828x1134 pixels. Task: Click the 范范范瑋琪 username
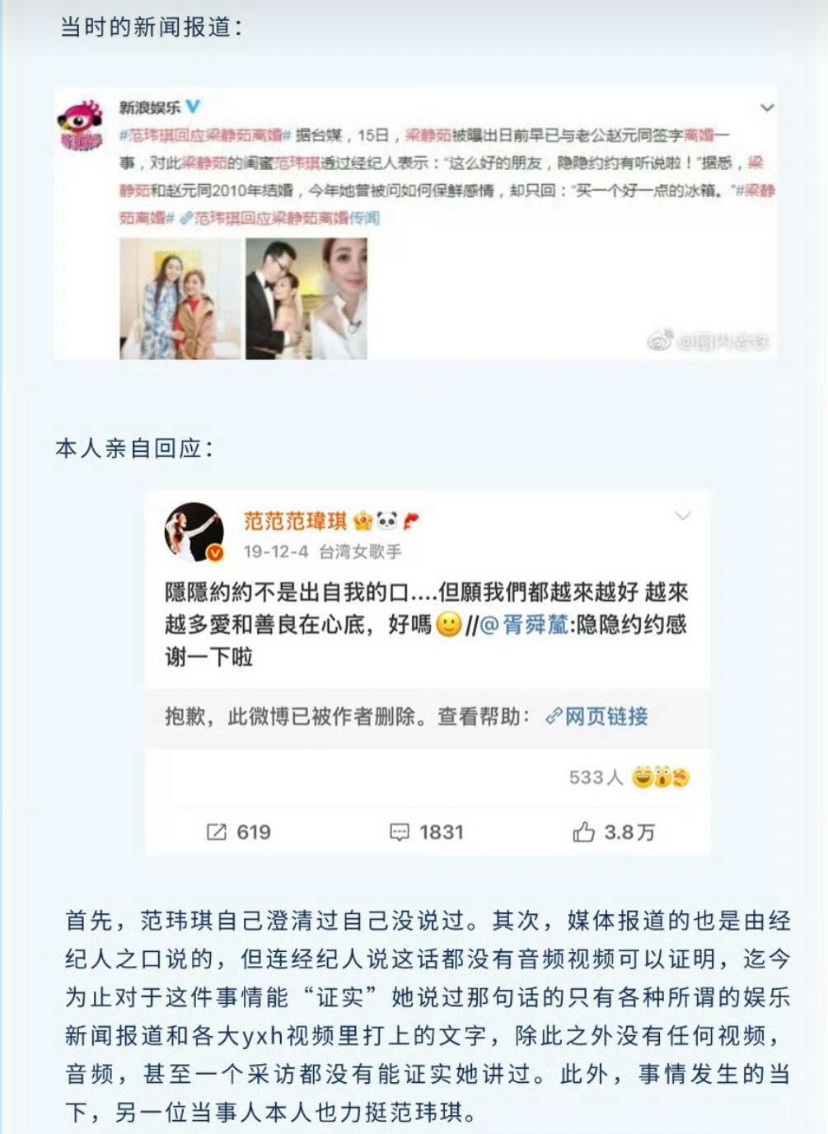295,520
